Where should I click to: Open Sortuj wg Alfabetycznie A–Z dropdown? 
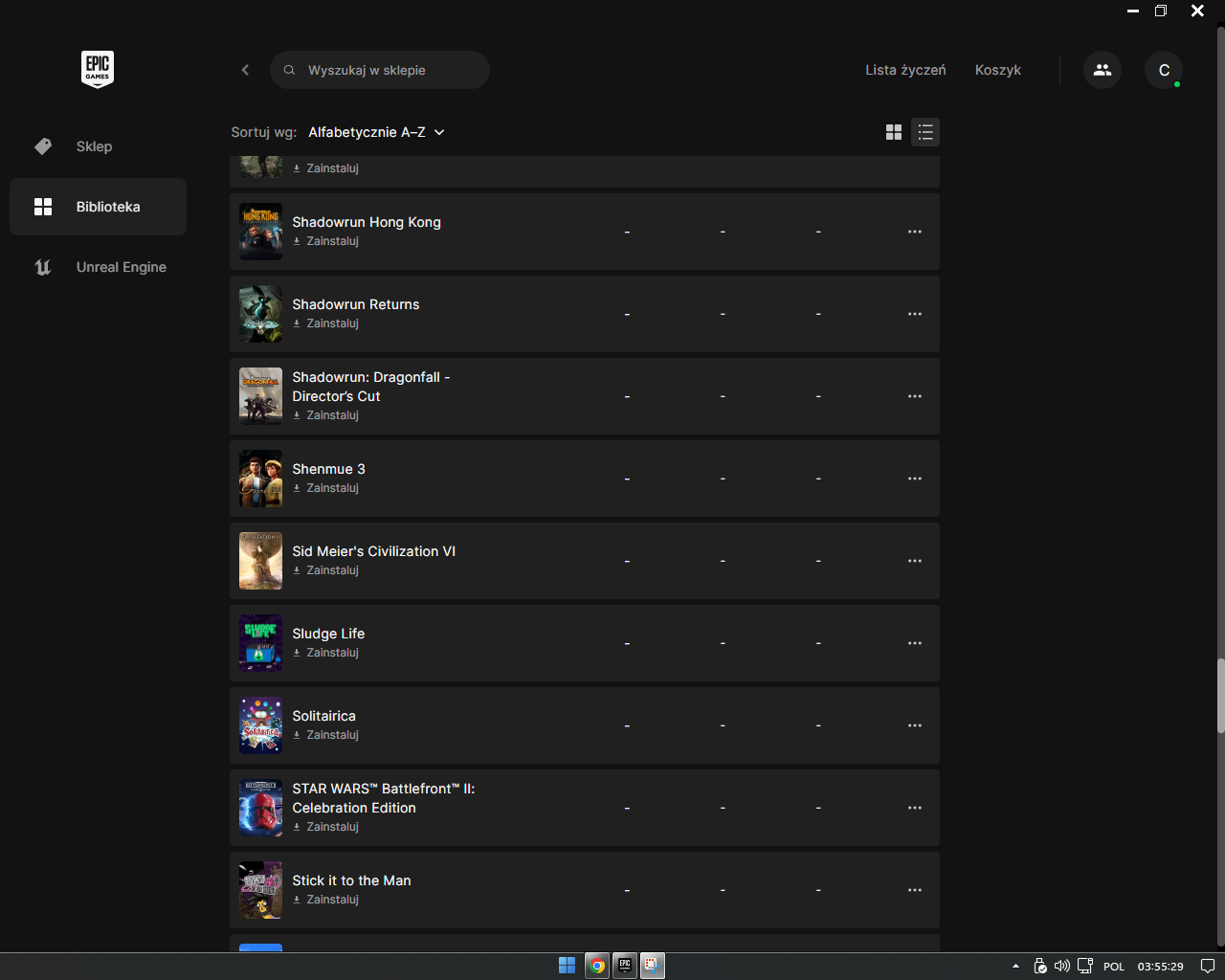pos(376,132)
